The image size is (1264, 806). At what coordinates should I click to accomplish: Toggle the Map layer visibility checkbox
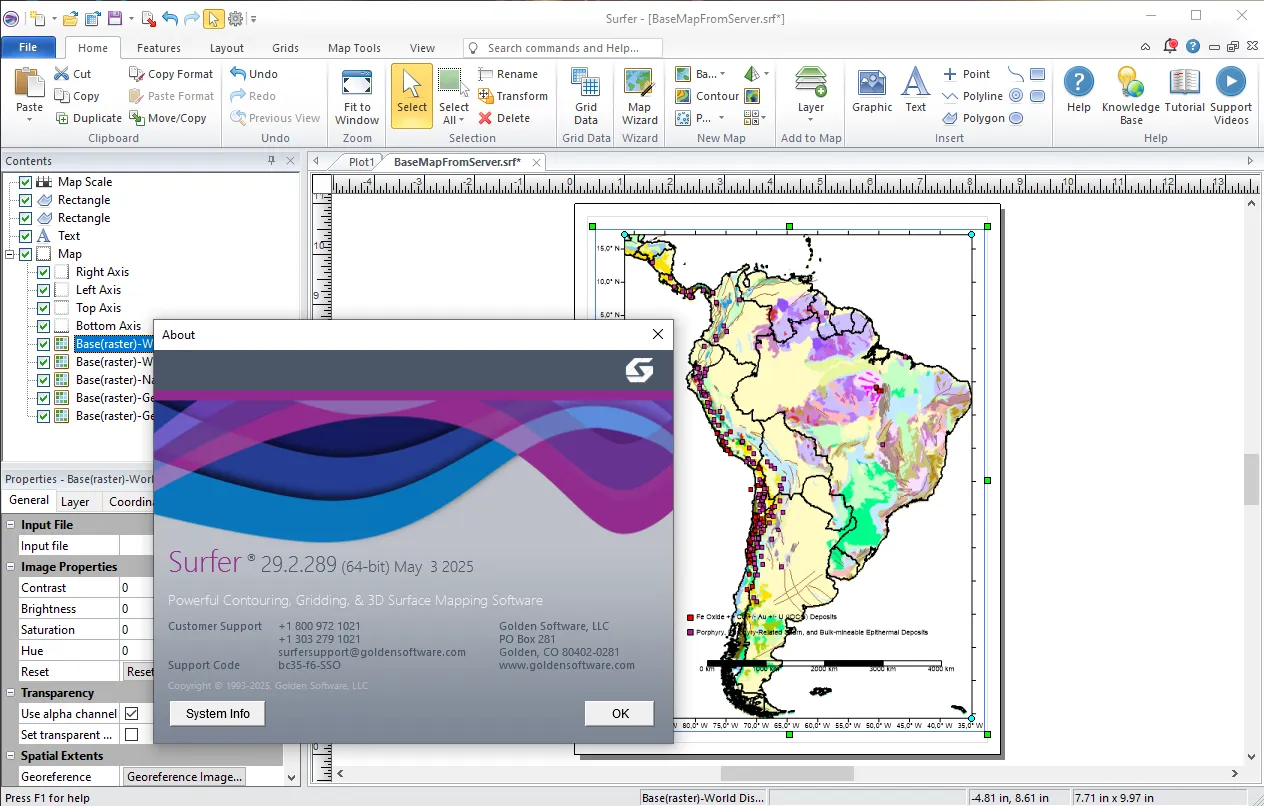[x=26, y=254]
